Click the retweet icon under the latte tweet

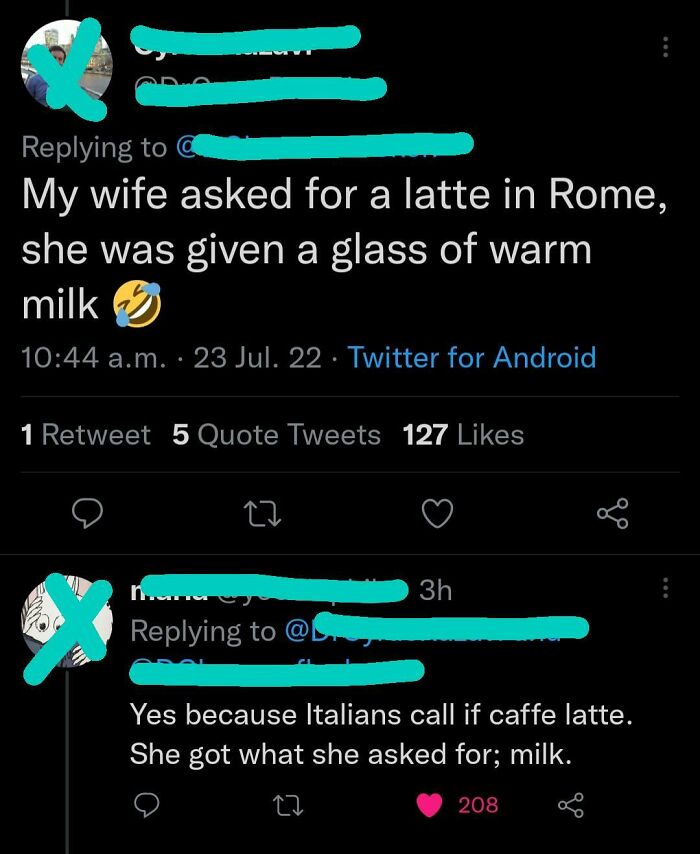pyautogui.click(x=263, y=513)
